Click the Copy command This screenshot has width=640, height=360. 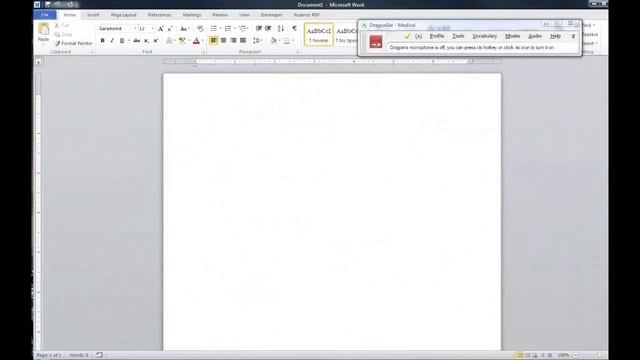coord(63,34)
